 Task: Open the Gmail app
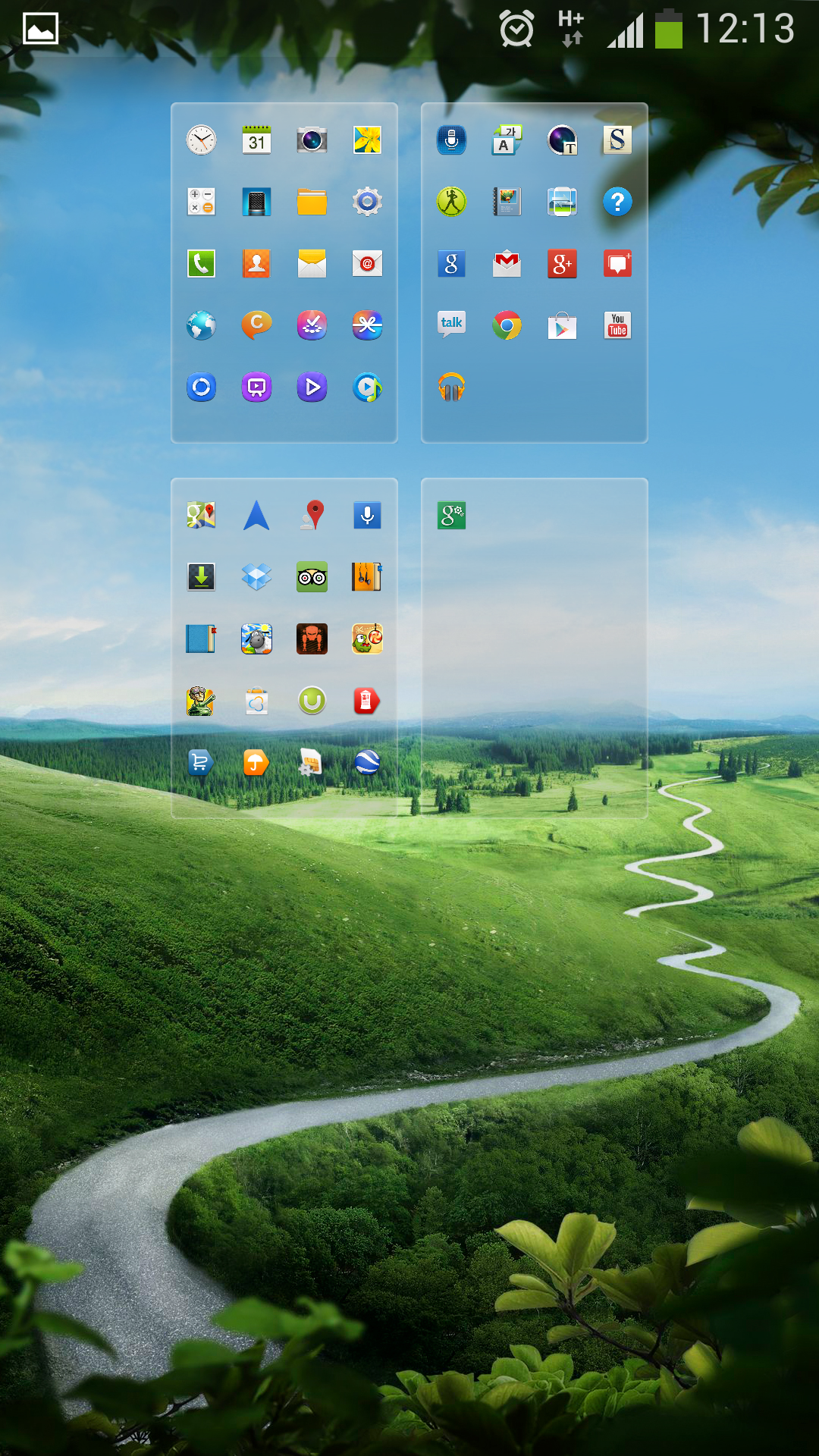coord(507,264)
